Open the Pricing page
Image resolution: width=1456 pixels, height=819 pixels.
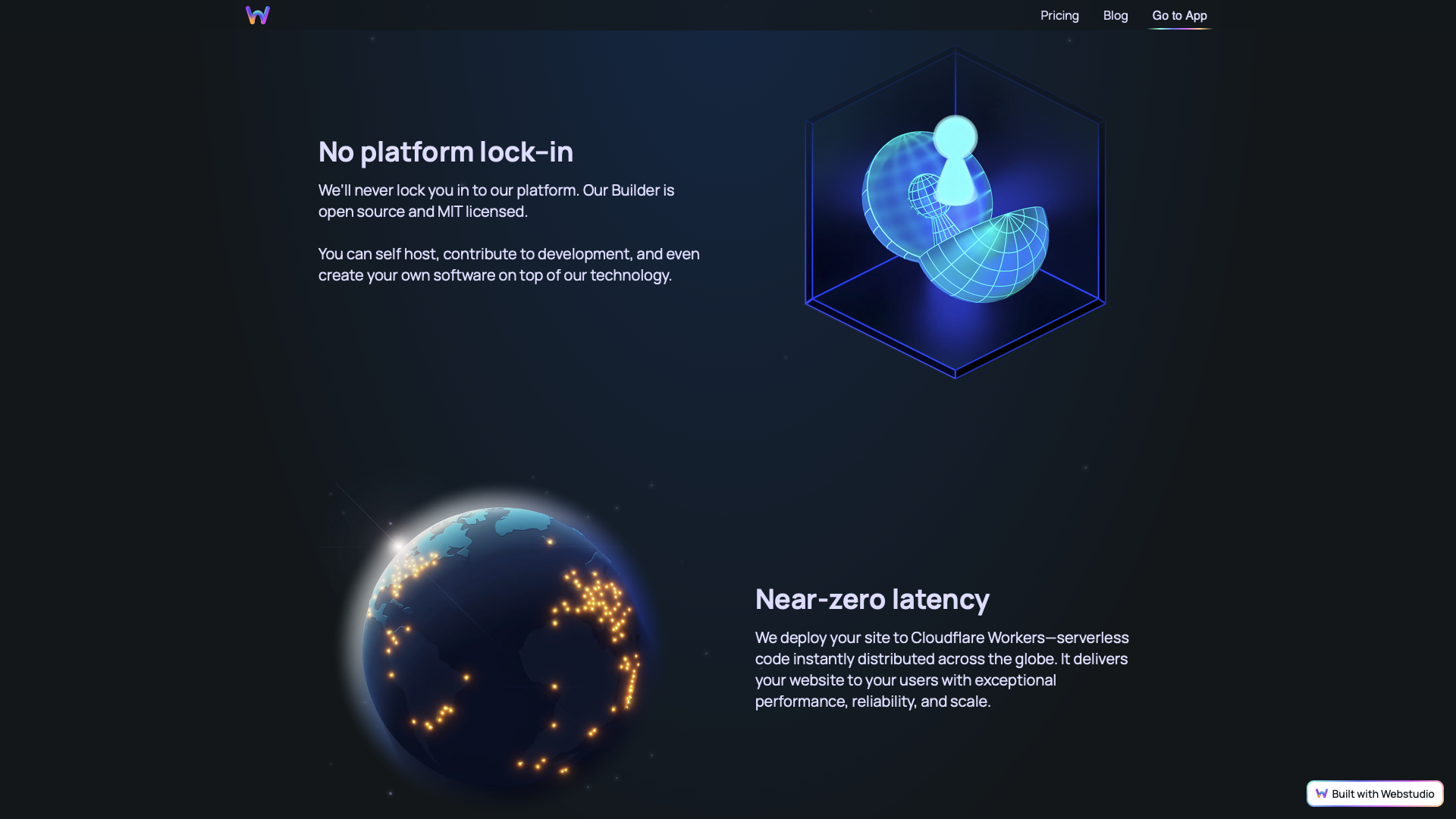[1059, 15]
